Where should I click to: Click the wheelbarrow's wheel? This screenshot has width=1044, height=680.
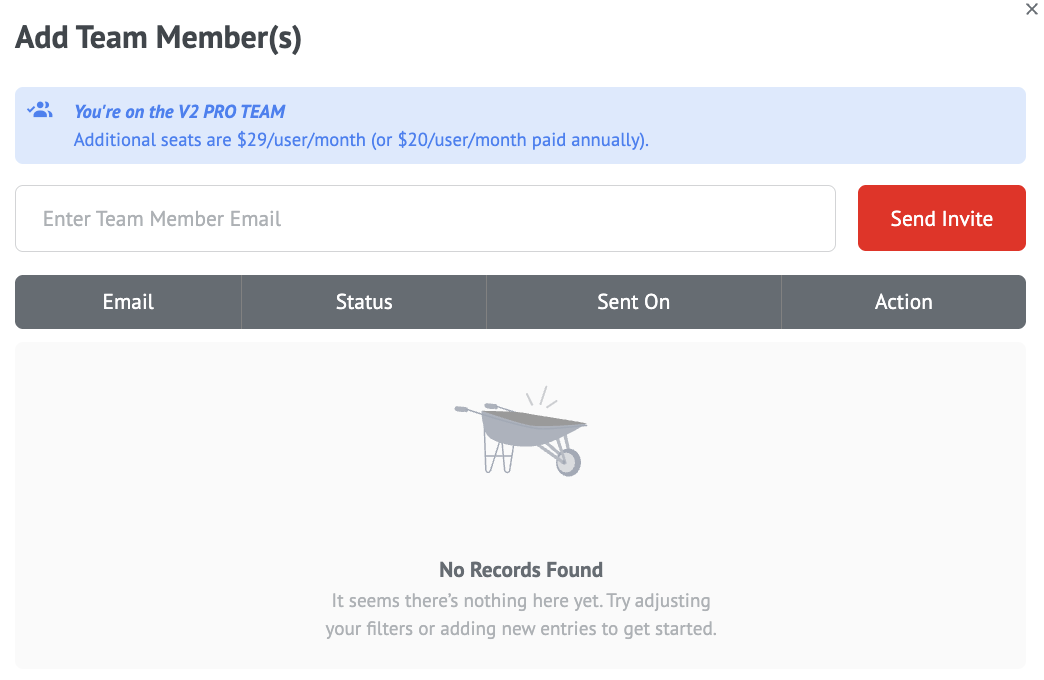(568, 461)
